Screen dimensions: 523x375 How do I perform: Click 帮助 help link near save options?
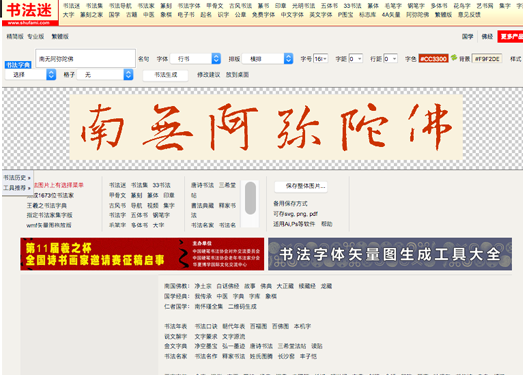(327, 224)
